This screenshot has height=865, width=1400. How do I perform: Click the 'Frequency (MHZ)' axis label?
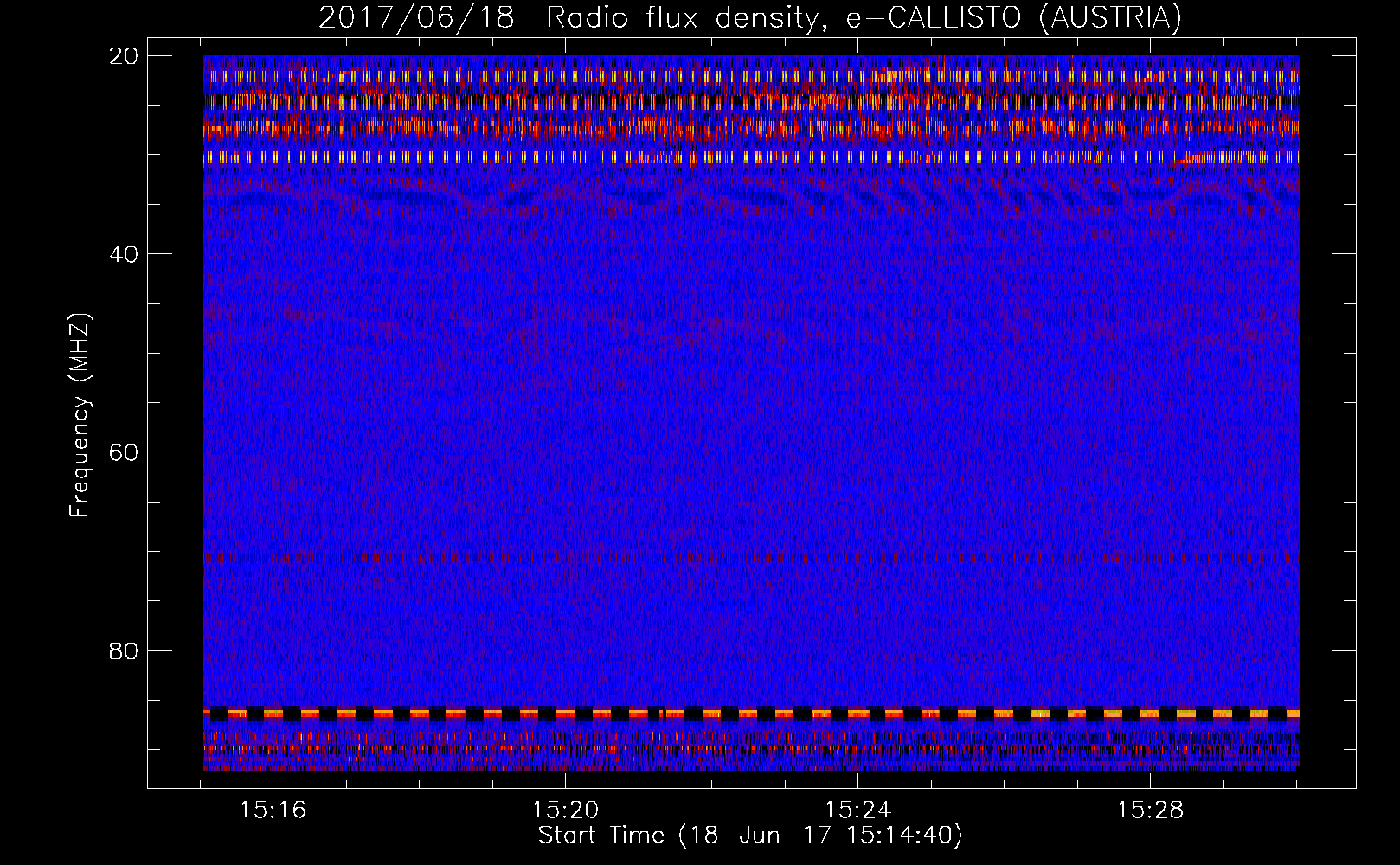80,415
